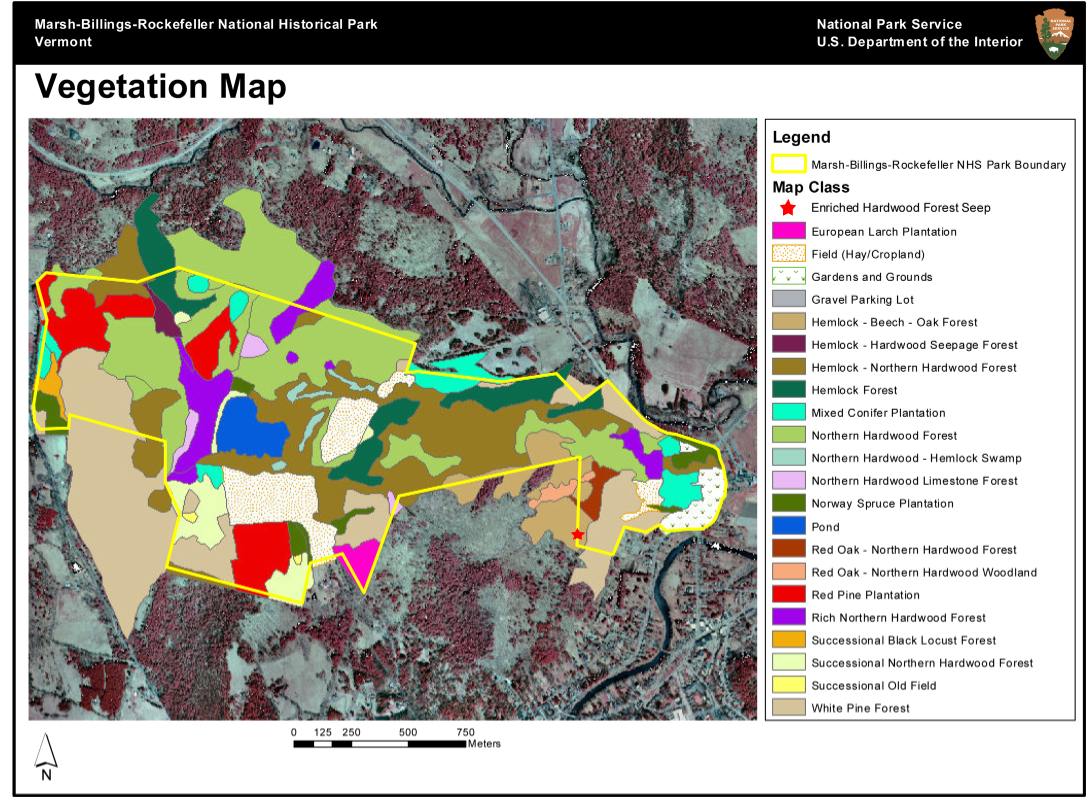Select the Gardens and Grounds legend swatch

pyautogui.click(x=788, y=277)
